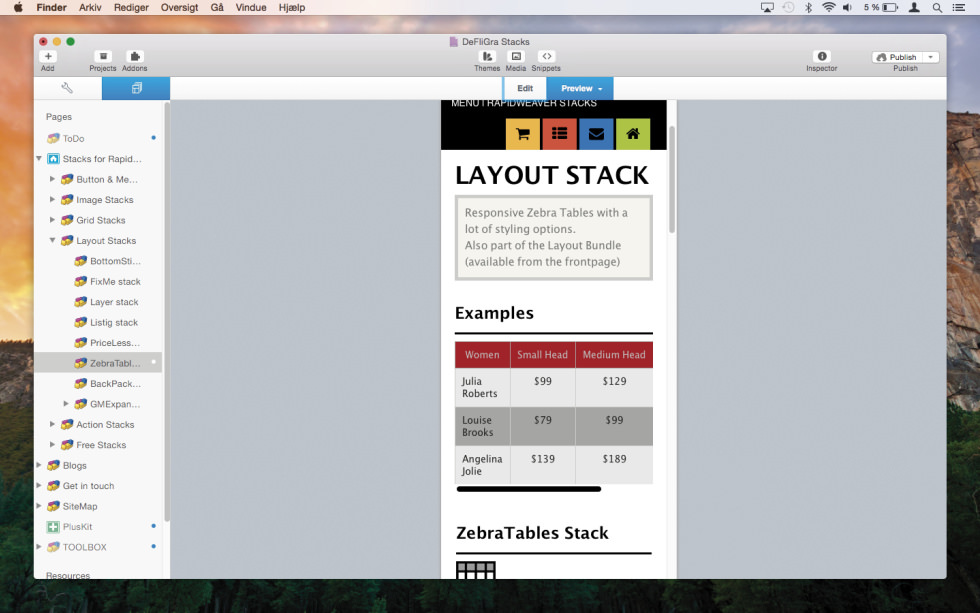
Task: Click the Louise Brooks table cell
Action: pos(482,426)
